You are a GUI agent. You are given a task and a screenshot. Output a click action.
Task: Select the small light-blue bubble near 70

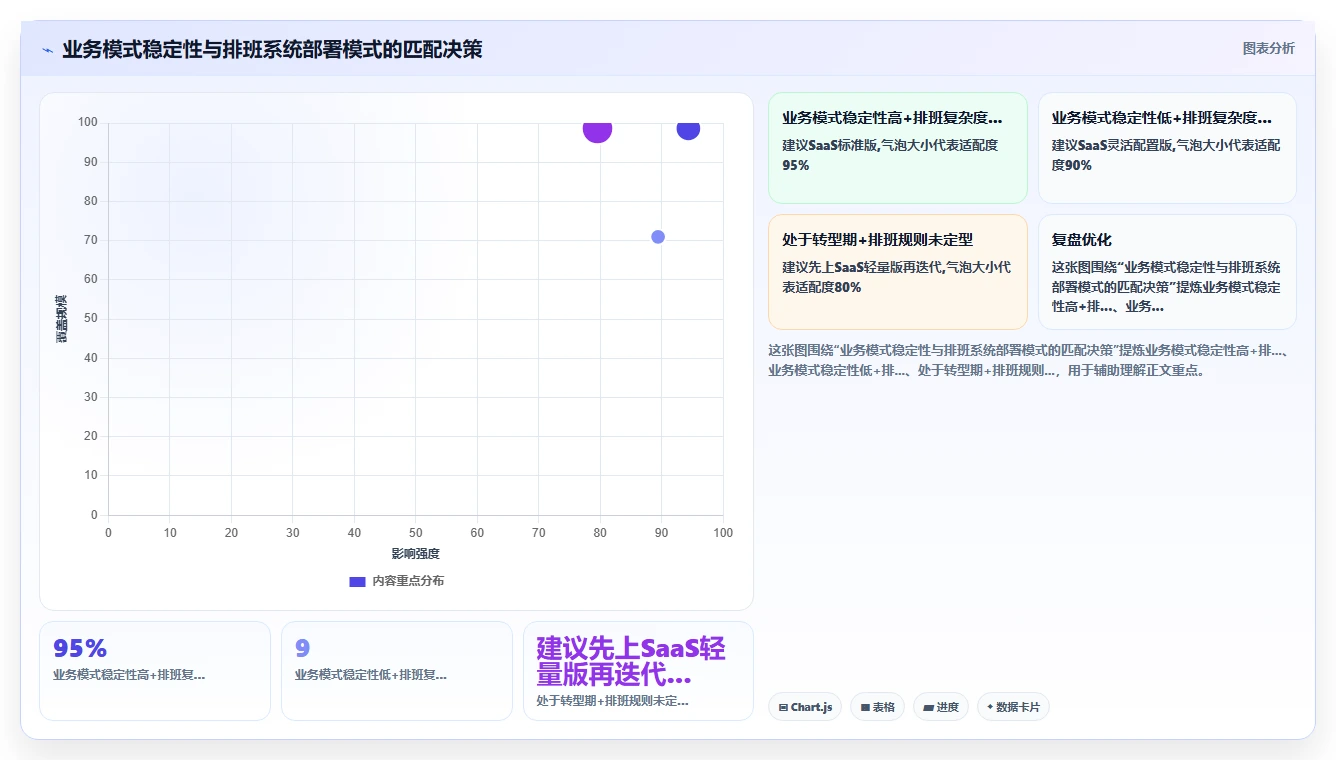(x=658, y=237)
